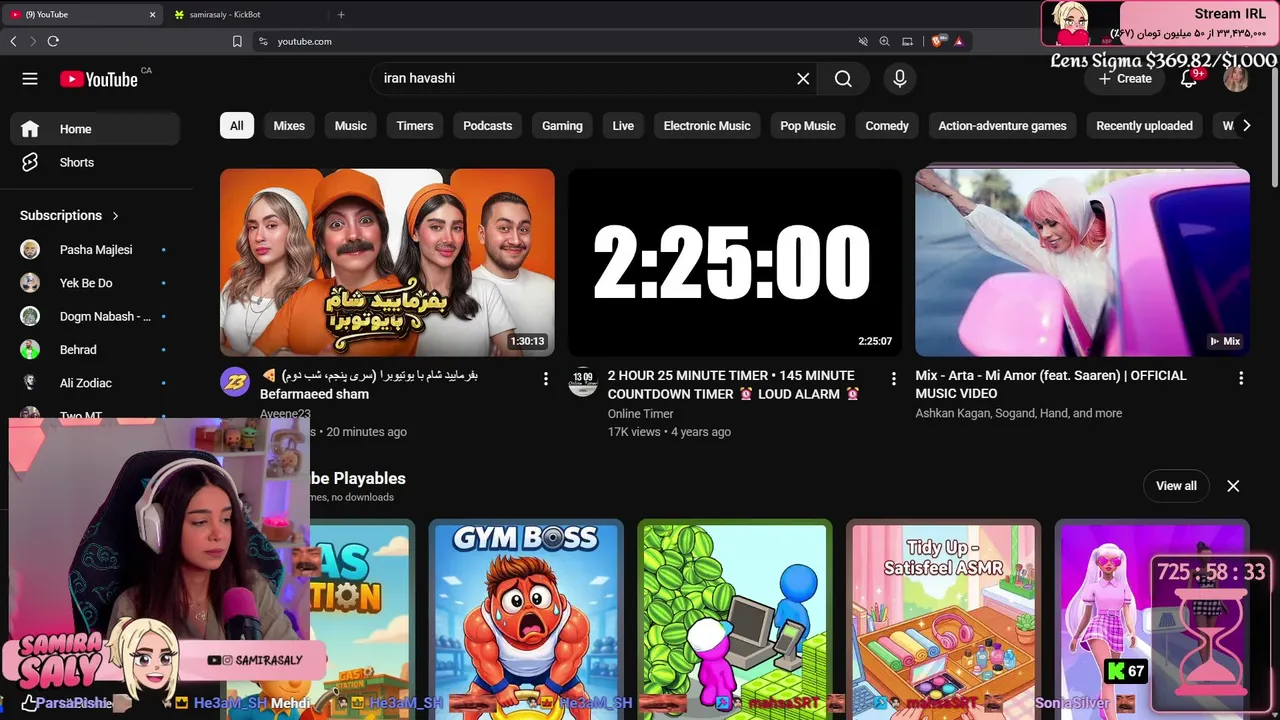This screenshot has width=1280, height=720.
Task: Open the Befarmaeed sham video title
Action: (369, 385)
